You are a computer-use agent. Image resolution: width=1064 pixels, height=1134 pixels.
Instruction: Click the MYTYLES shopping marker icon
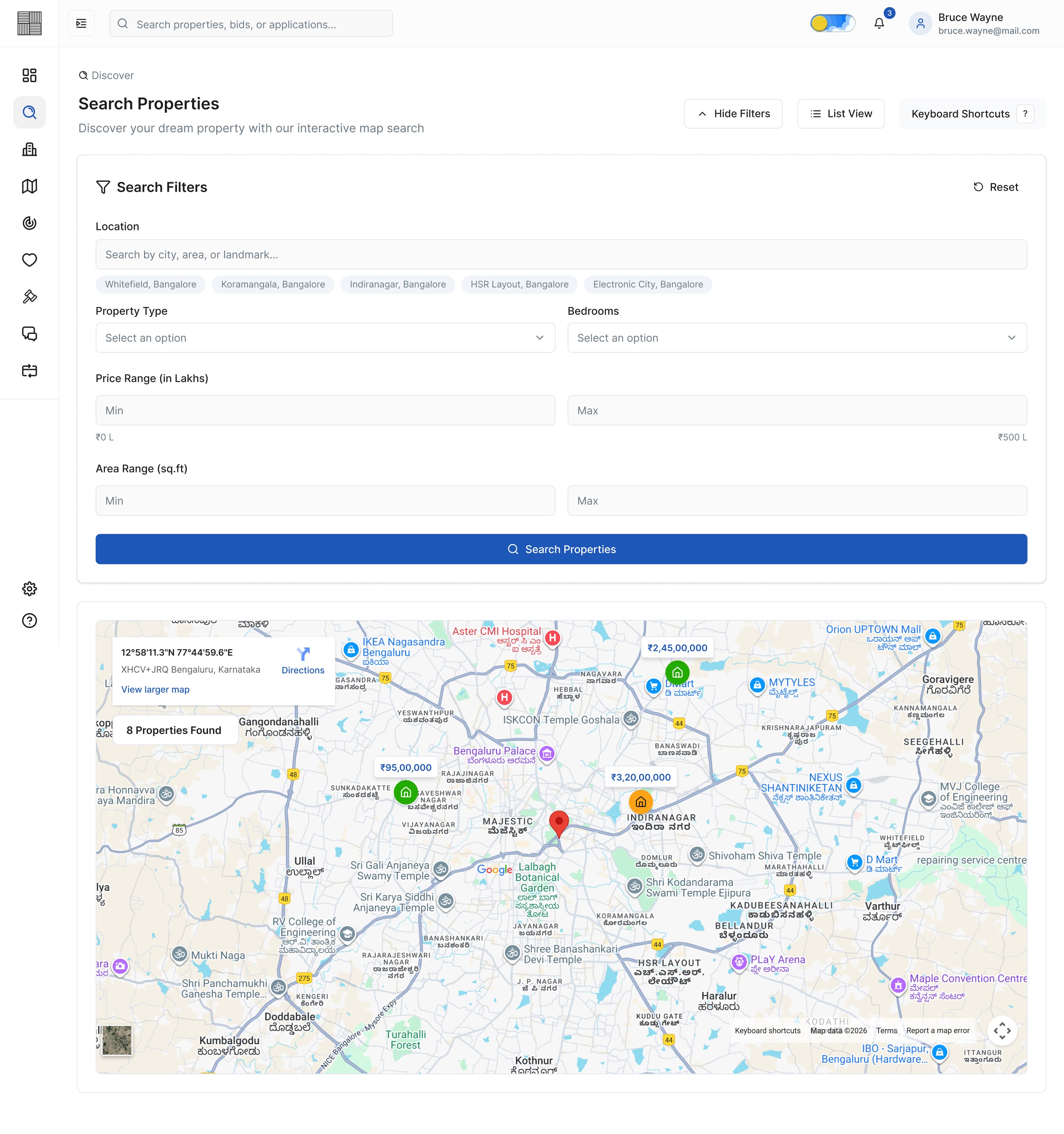coord(757,685)
